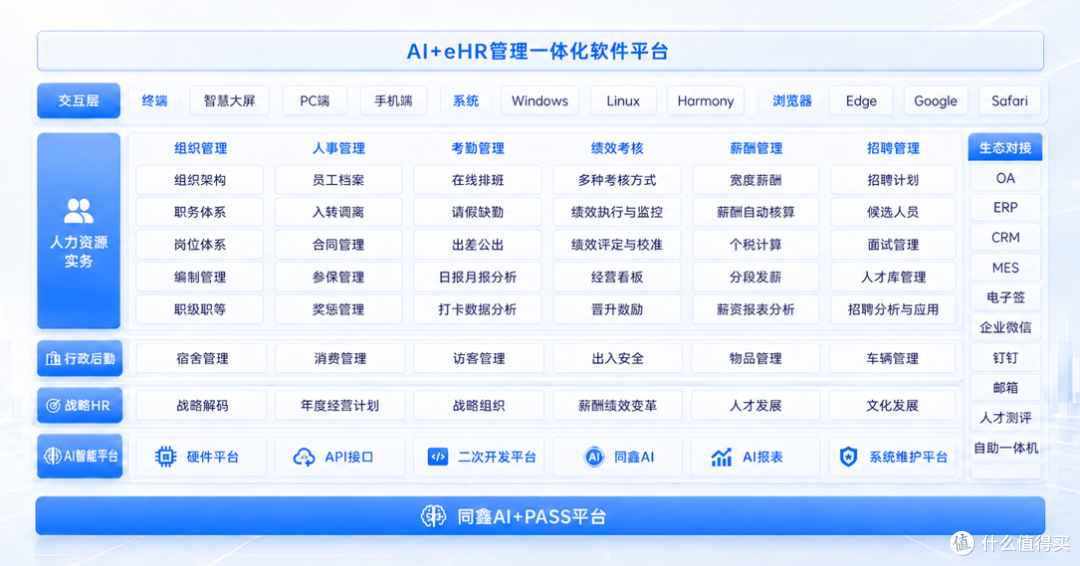The width and height of the screenshot is (1080, 566).
Task: Open the 同鑫AI+PASS平台 bottom bar
Action: pos(540,516)
